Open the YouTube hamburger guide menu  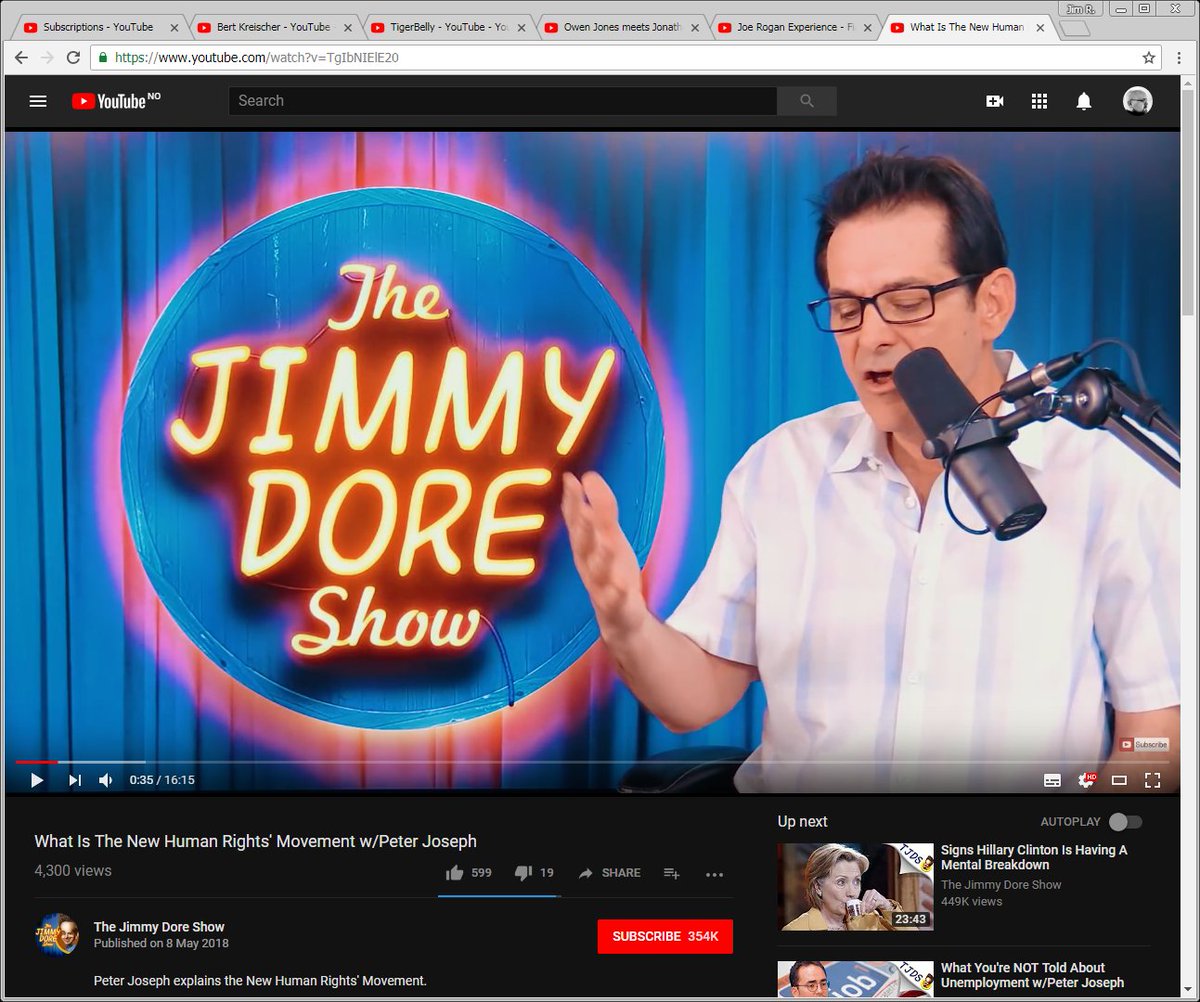(38, 101)
